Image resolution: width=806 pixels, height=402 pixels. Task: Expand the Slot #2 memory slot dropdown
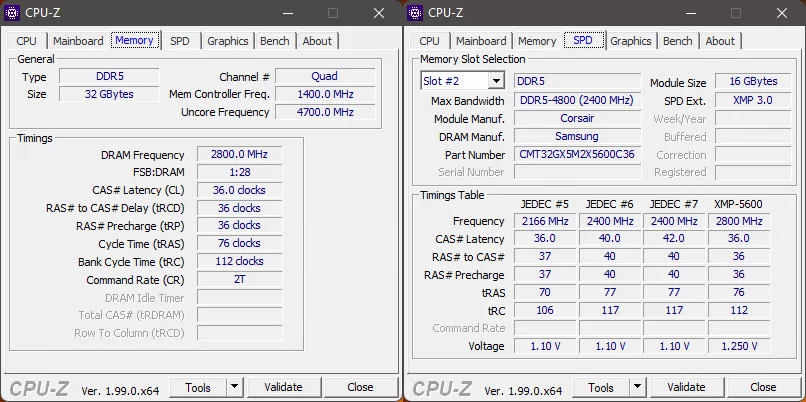[496, 81]
